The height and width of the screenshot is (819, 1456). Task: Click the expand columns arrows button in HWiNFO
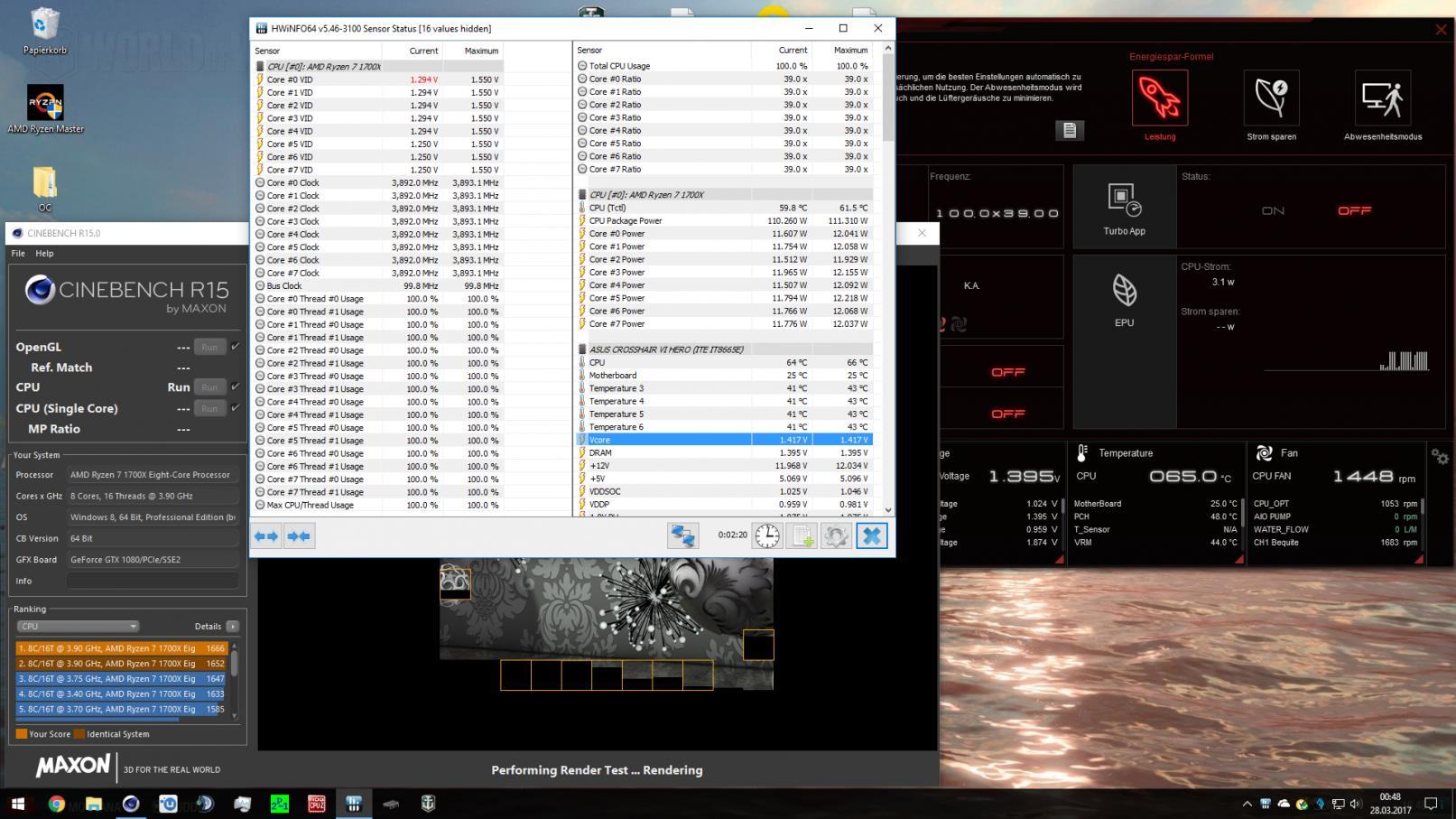pos(266,536)
